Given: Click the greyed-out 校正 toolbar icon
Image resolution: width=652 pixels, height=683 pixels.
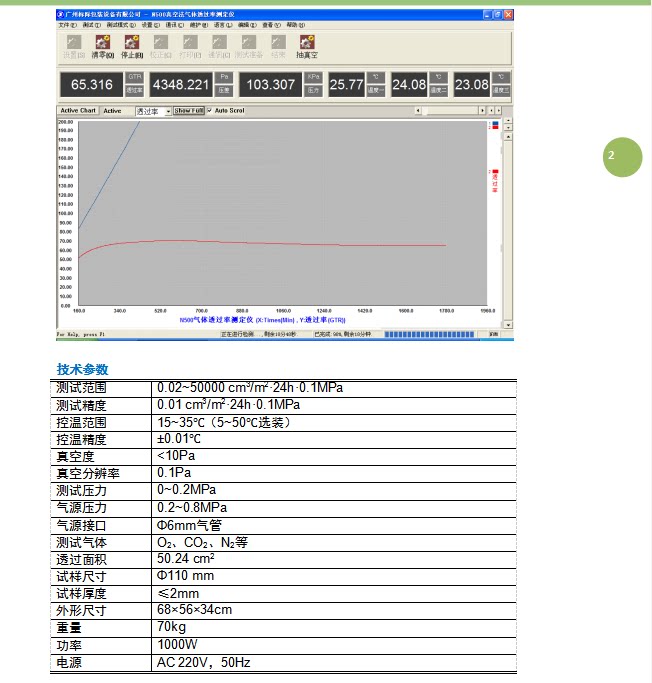Looking at the screenshot, I should 161,42.
